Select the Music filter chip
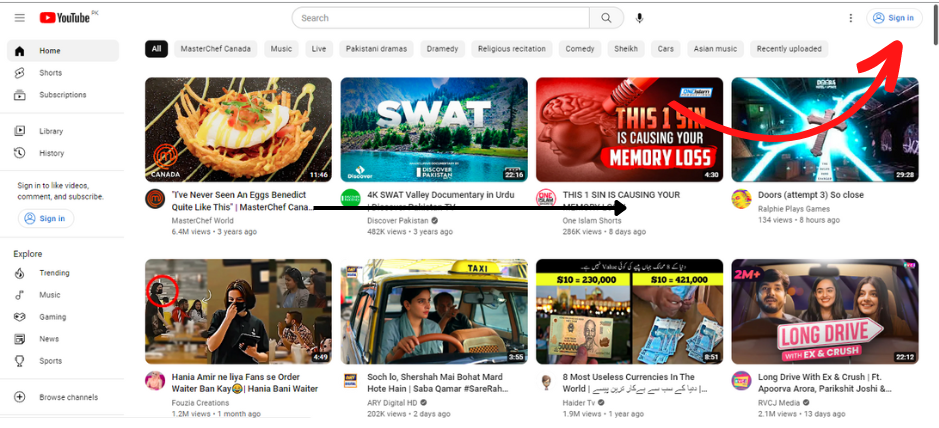 [x=281, y=49]
